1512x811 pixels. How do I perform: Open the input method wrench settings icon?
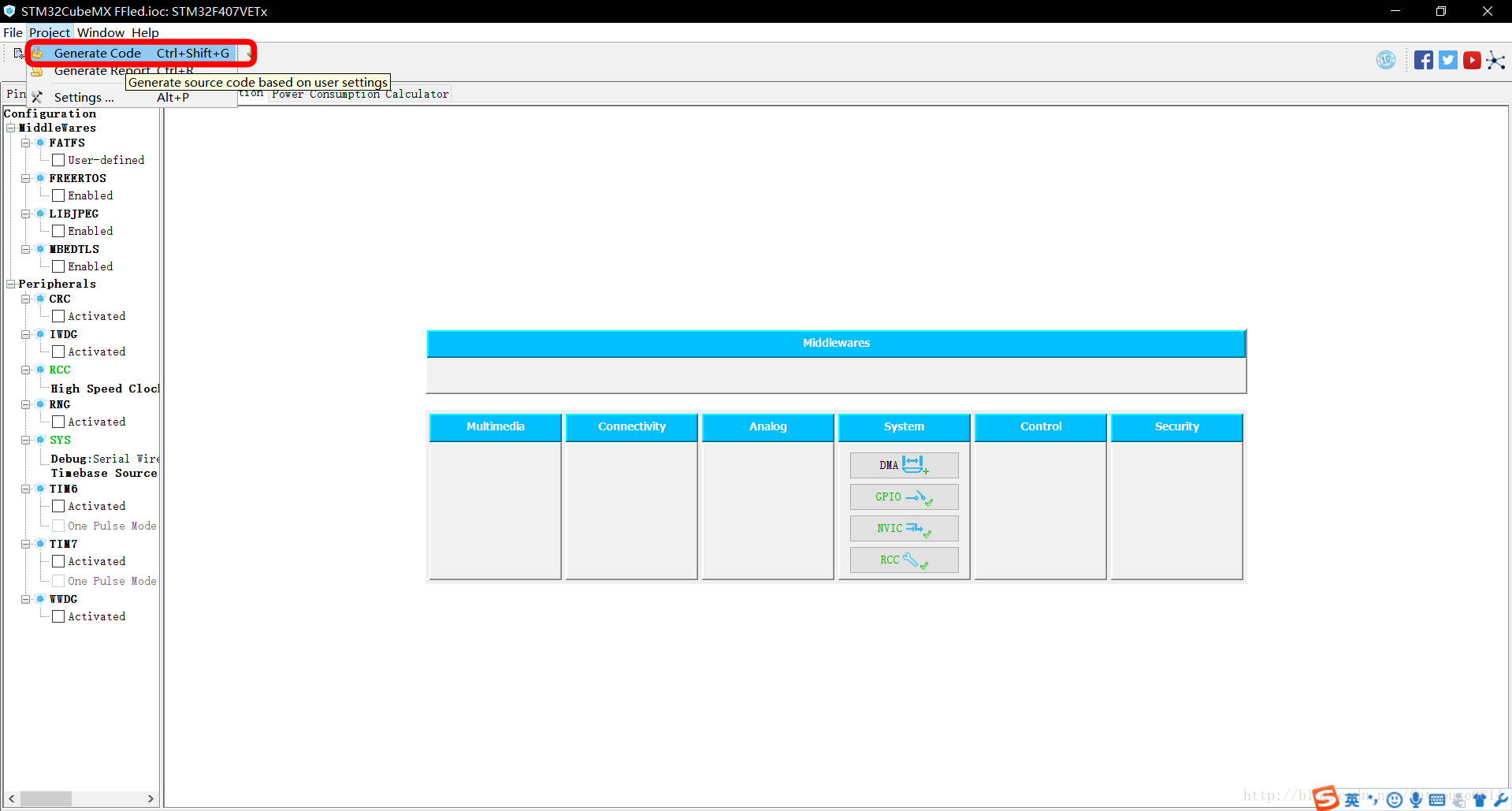coord(1500,800)
